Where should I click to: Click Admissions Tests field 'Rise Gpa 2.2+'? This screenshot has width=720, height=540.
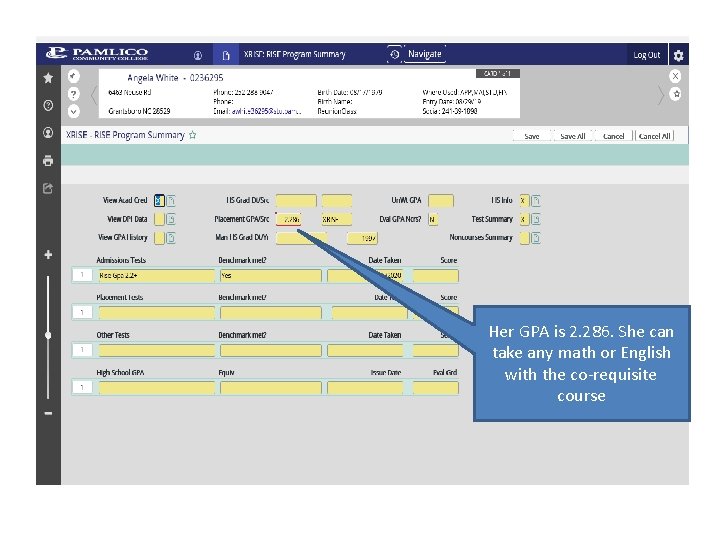156,276
